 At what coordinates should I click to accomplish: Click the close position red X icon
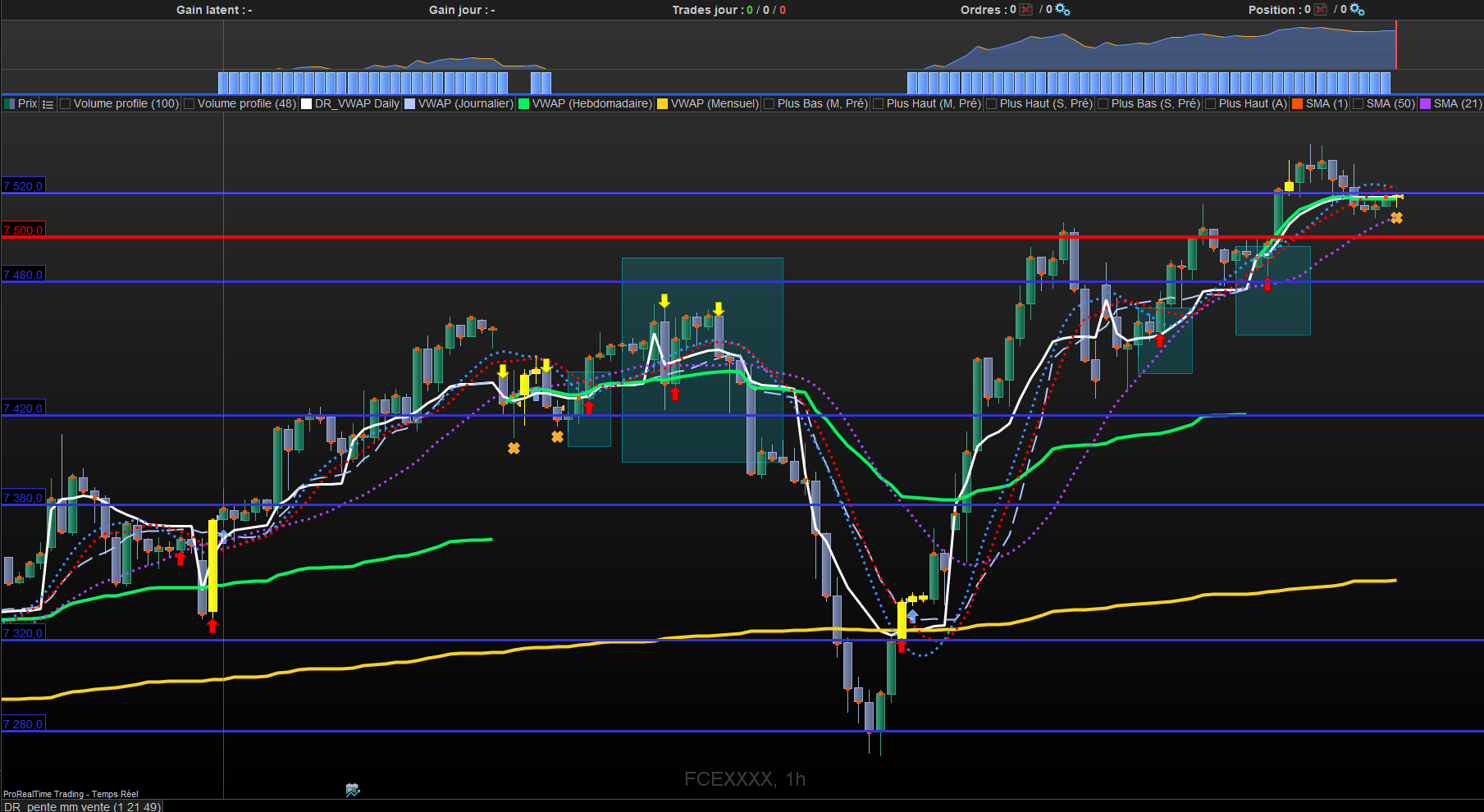[x=1320, y=9]
